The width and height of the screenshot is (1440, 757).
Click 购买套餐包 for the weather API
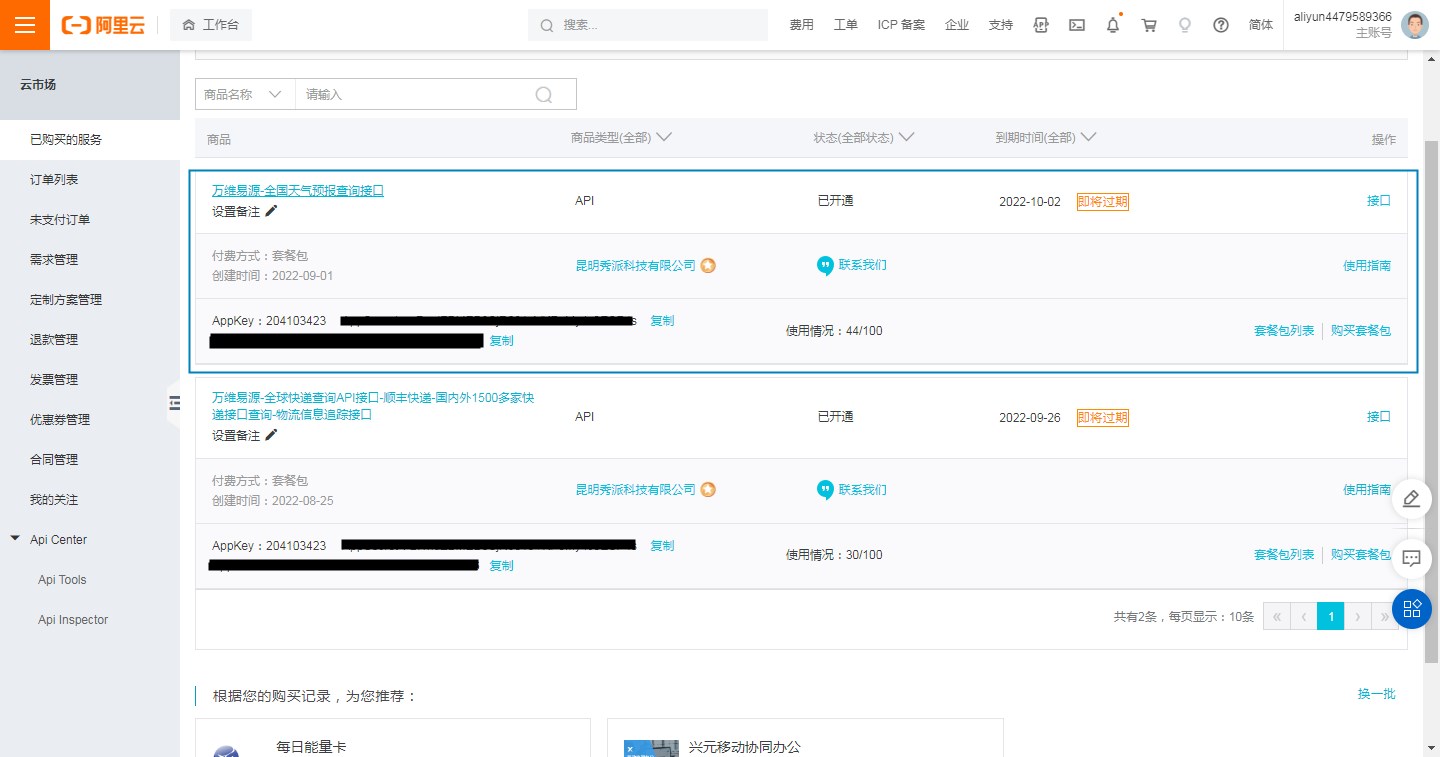coord(1360,331)
